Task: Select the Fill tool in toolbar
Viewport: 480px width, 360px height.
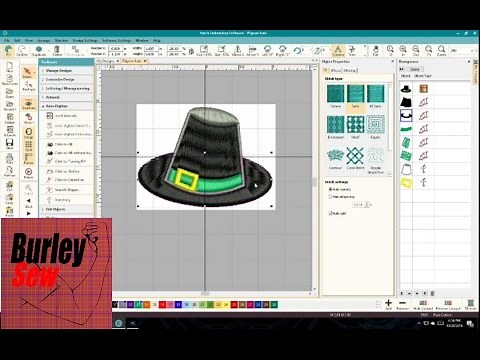Action: [8, 50]
